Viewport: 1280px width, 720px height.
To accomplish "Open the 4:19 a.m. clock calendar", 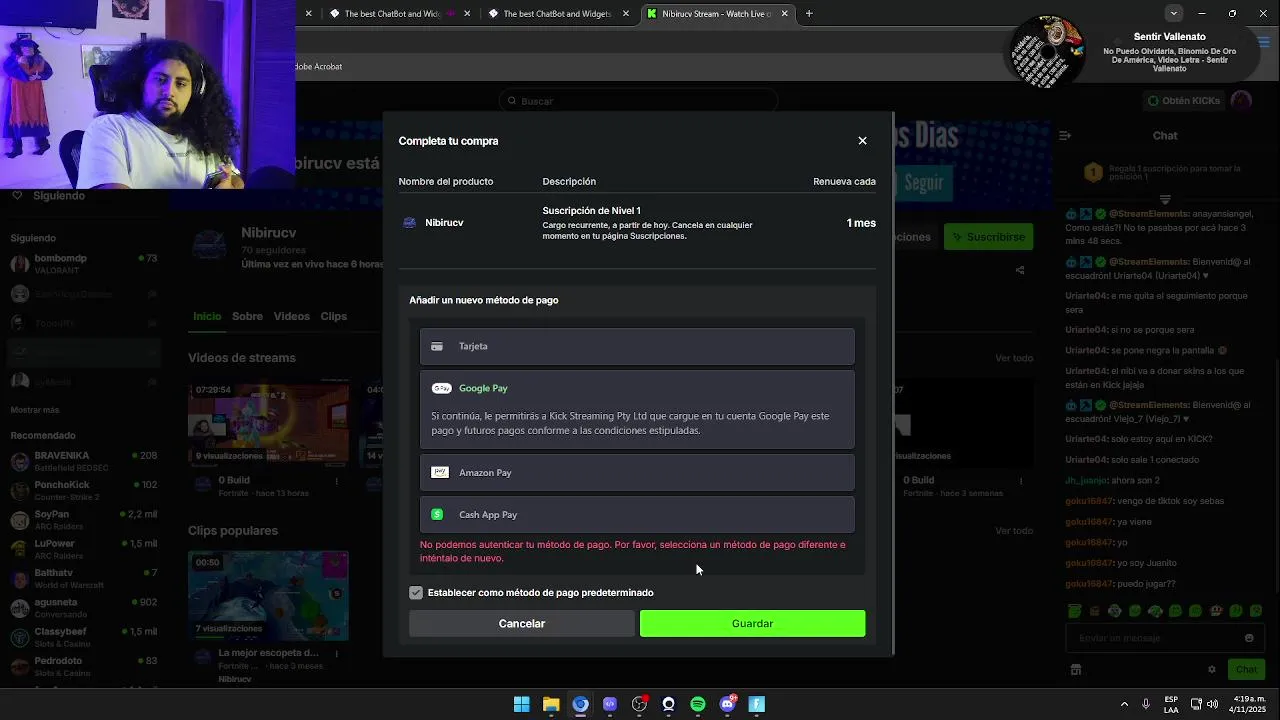I will [1246, 704].
